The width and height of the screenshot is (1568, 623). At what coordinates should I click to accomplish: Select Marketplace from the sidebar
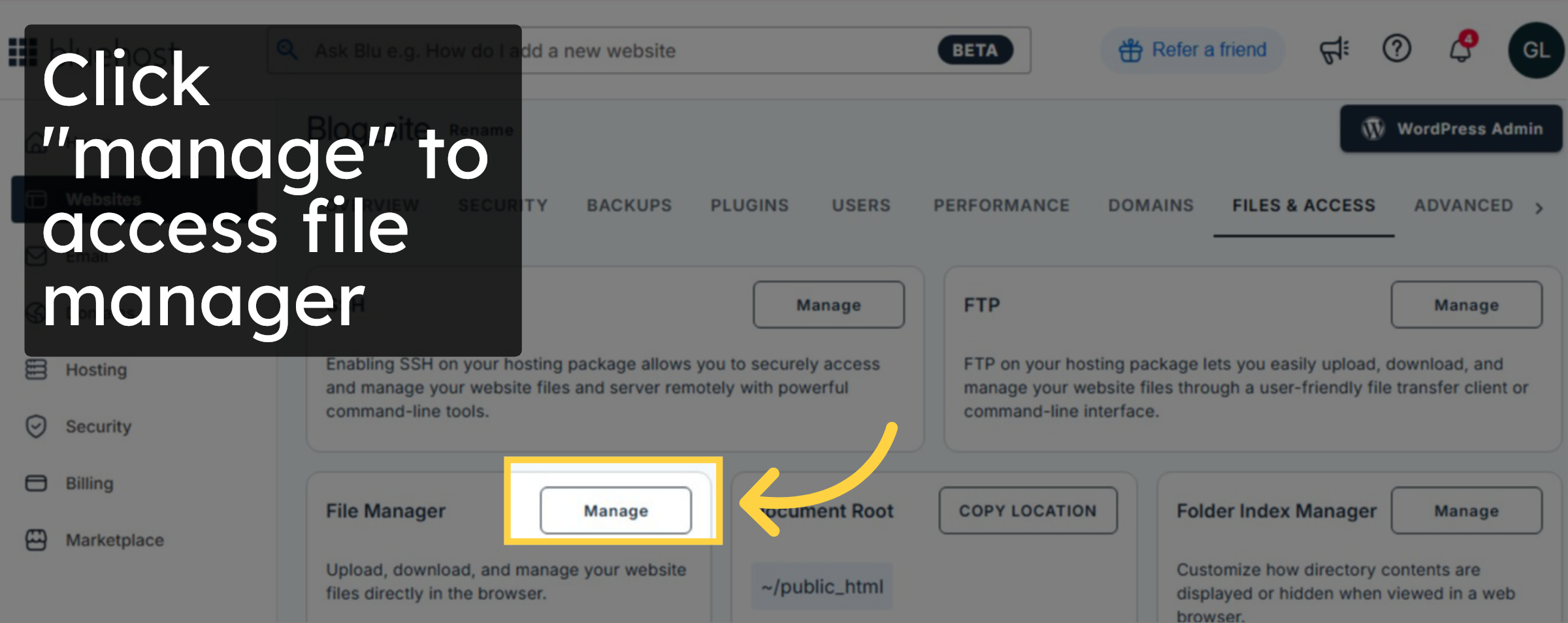click(x=114, y=540)
